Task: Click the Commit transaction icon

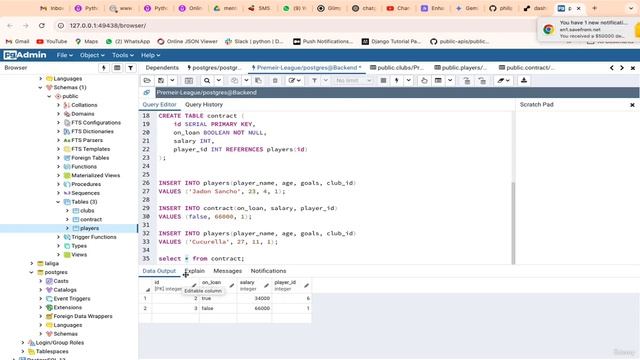Action: 466,80
